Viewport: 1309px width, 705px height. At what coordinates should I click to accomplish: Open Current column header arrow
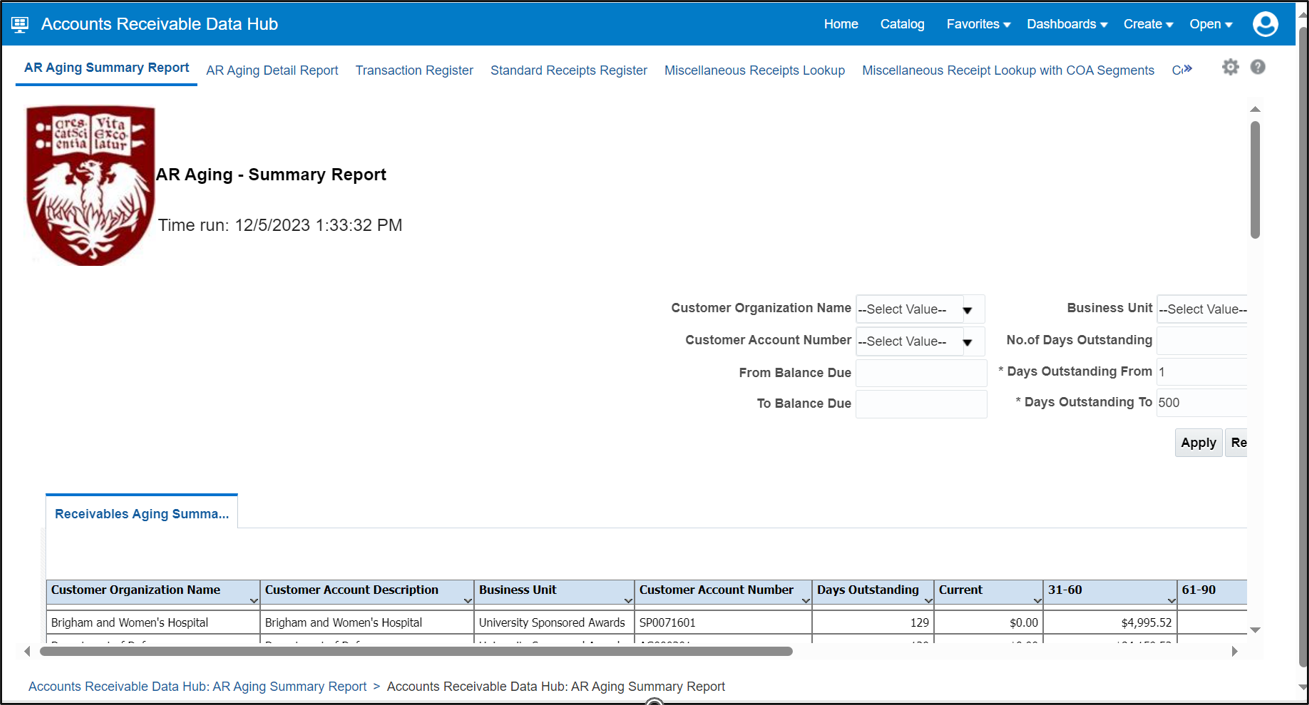pos(1037,600)
